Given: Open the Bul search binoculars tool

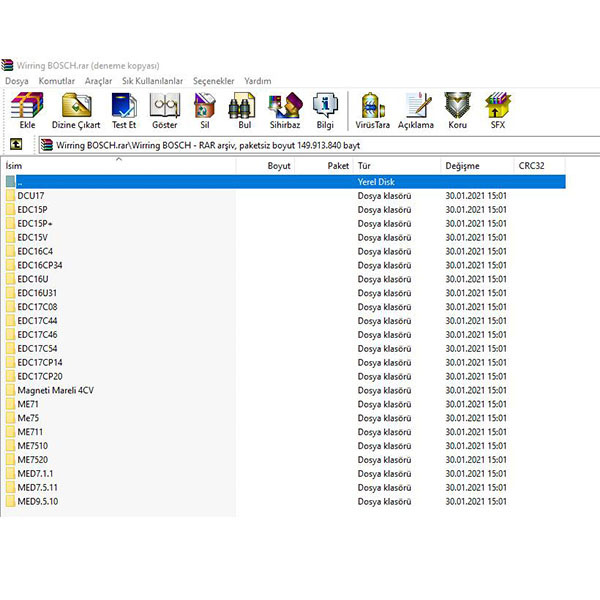Looking at the screenshot, I should 244,110.
